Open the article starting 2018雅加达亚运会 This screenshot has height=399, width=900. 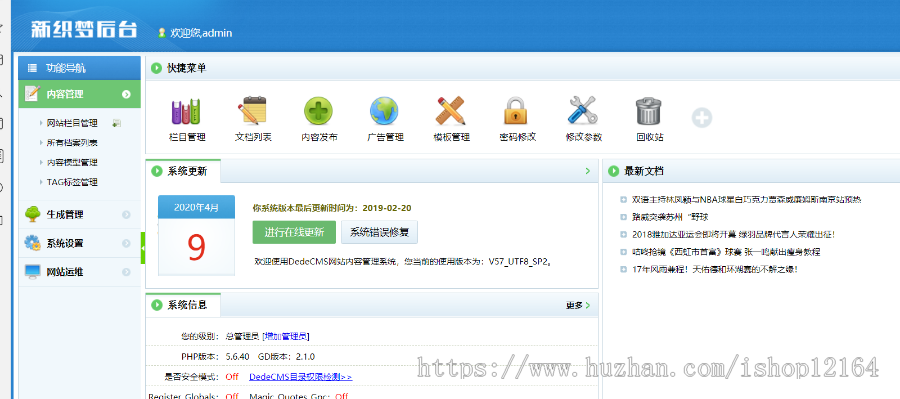click(x=733, y=234)
